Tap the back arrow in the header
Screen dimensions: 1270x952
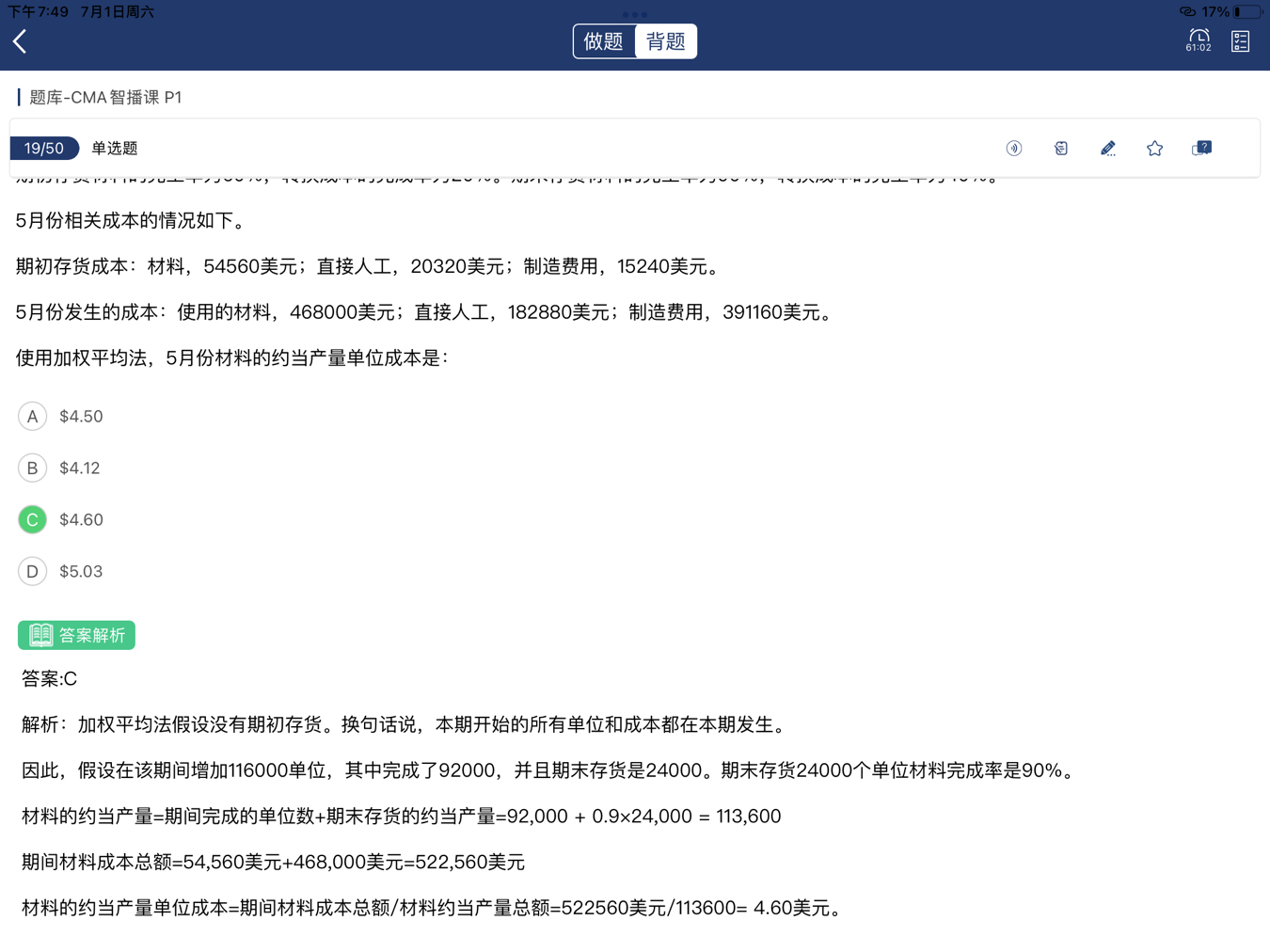tap(21, 41)
